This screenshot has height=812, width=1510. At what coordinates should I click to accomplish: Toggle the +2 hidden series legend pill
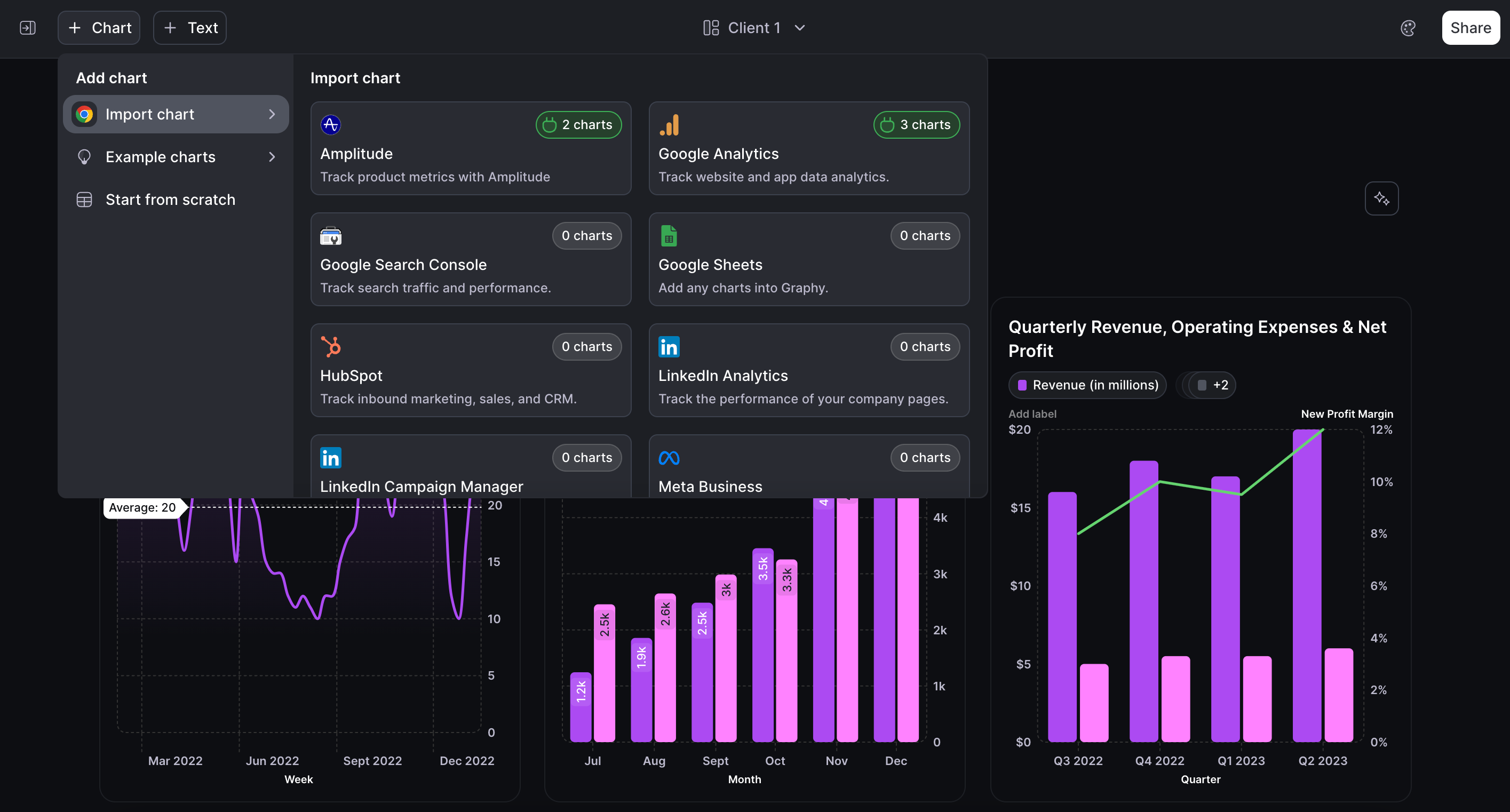coord(1212,385)
